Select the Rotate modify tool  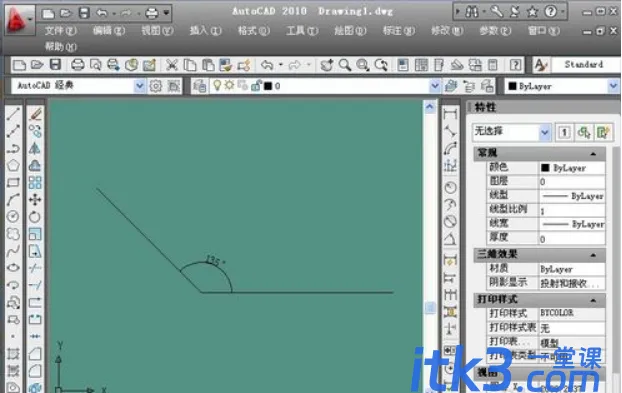pos(35,217)
